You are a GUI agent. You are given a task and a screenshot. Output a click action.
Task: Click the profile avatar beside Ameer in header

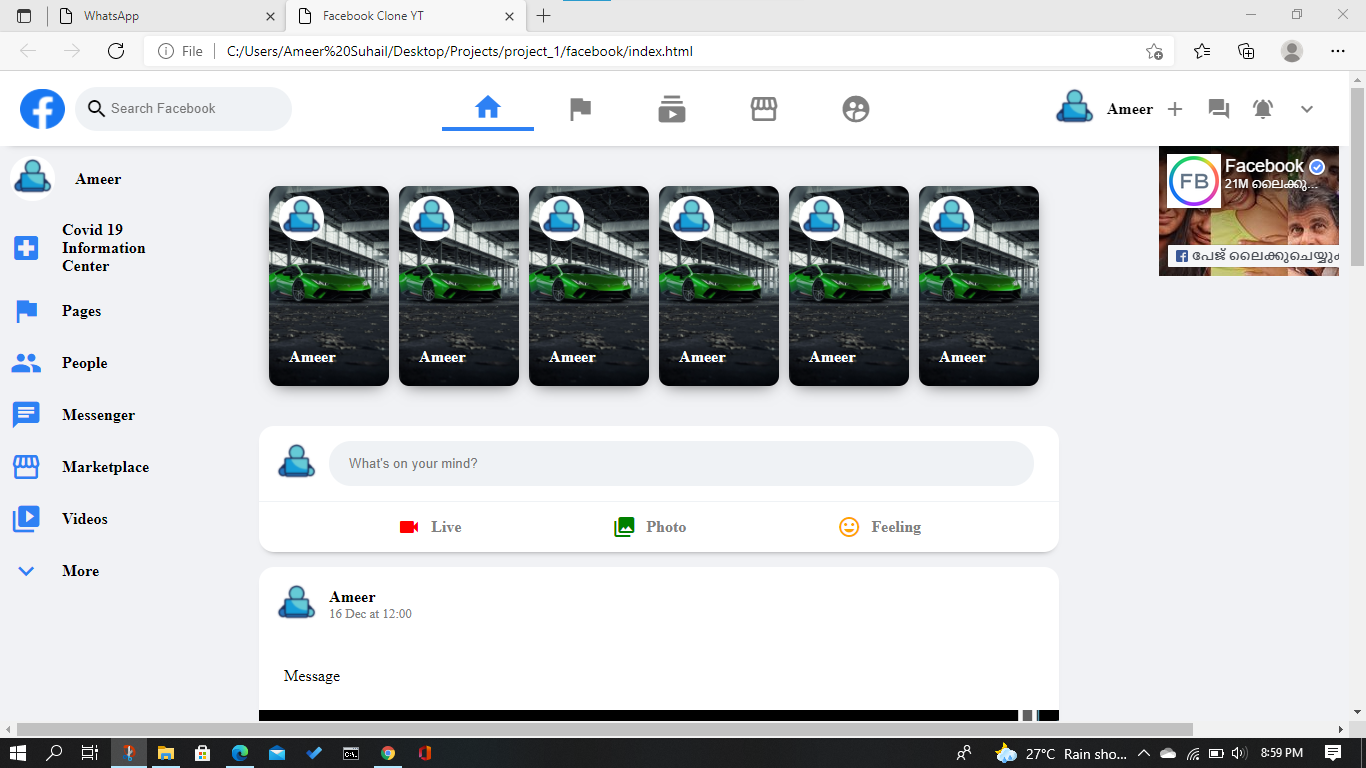coord(1075,107)
